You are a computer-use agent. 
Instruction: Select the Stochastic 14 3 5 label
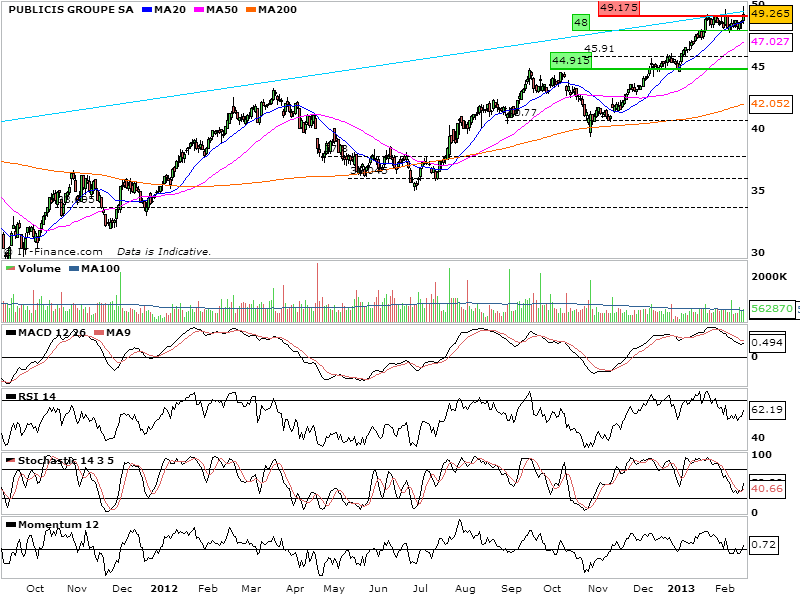tap(65, 461)
